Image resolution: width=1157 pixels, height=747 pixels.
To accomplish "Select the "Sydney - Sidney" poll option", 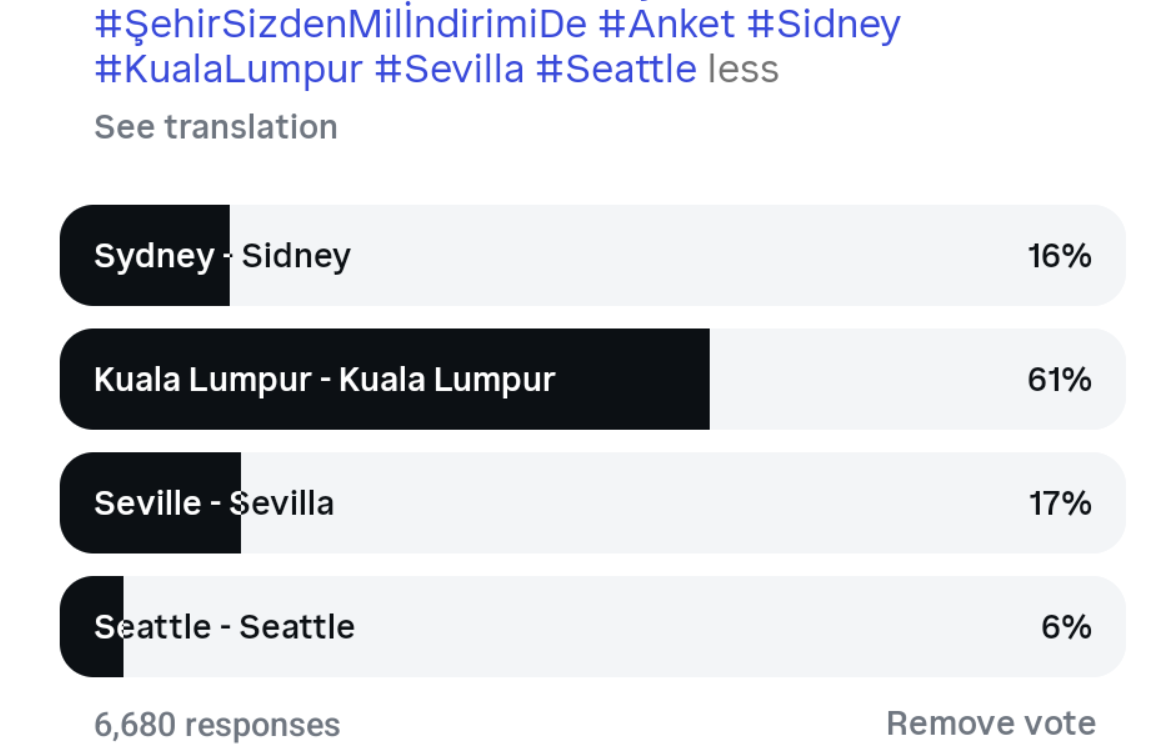I will 222,256.
